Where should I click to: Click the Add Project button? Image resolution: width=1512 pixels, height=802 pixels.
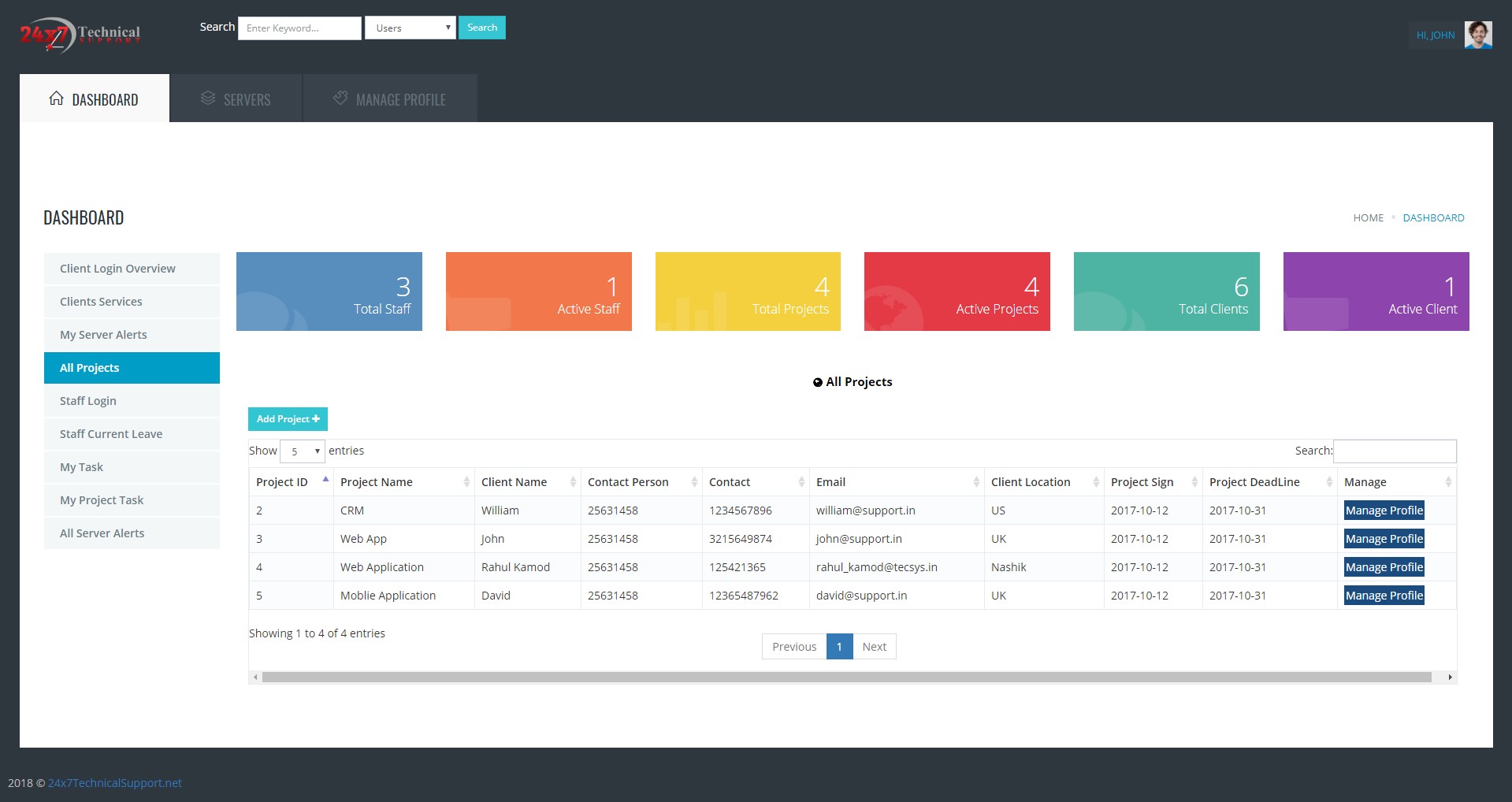(288, 419)
